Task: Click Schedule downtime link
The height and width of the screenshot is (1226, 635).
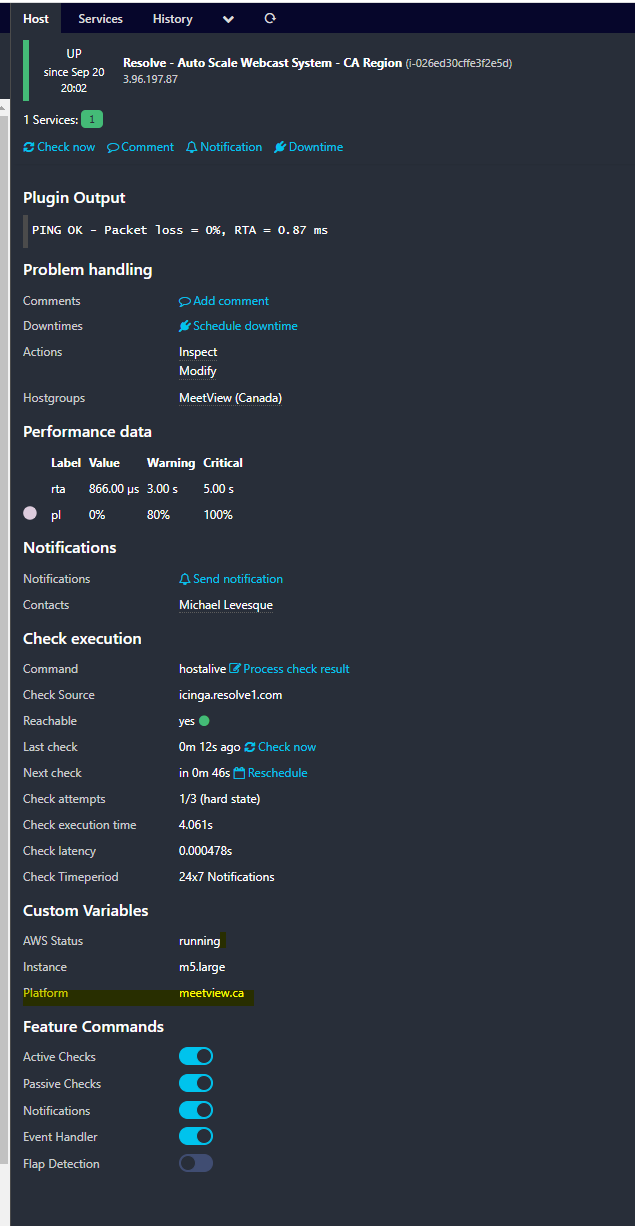Action: [x=238, y=326]
